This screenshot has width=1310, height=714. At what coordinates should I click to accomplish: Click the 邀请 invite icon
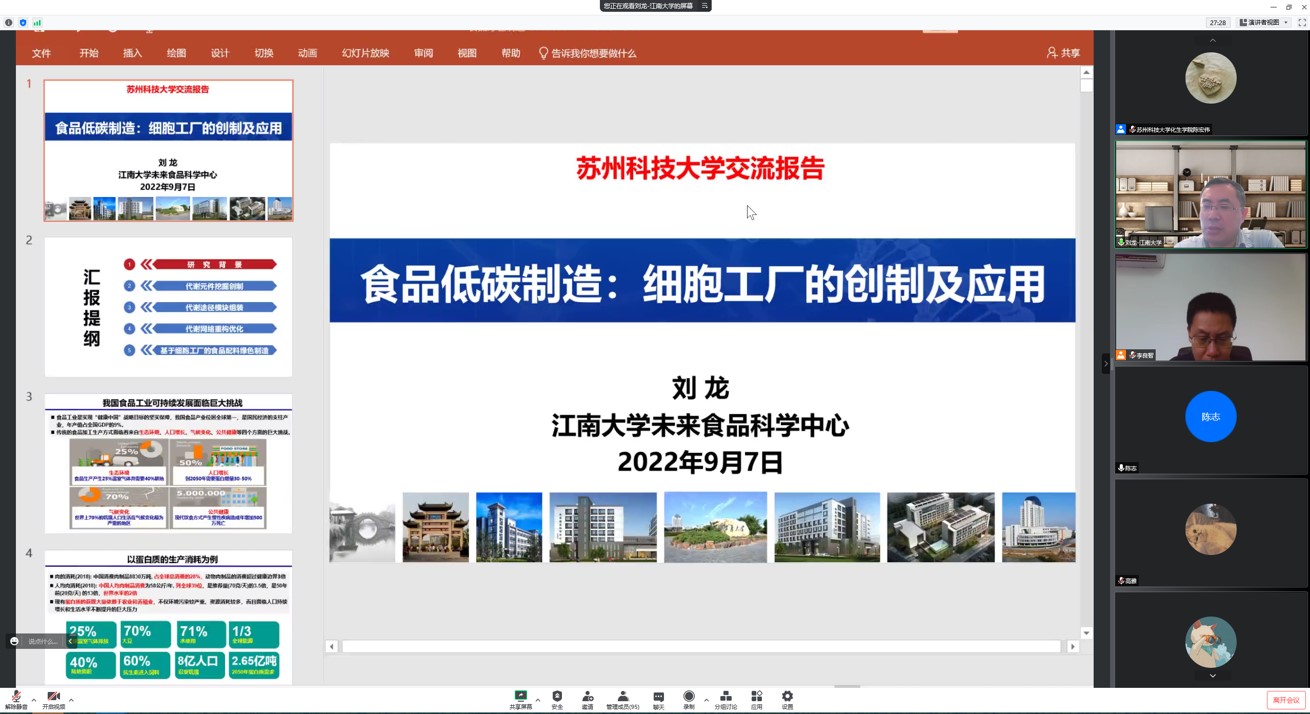588,697
